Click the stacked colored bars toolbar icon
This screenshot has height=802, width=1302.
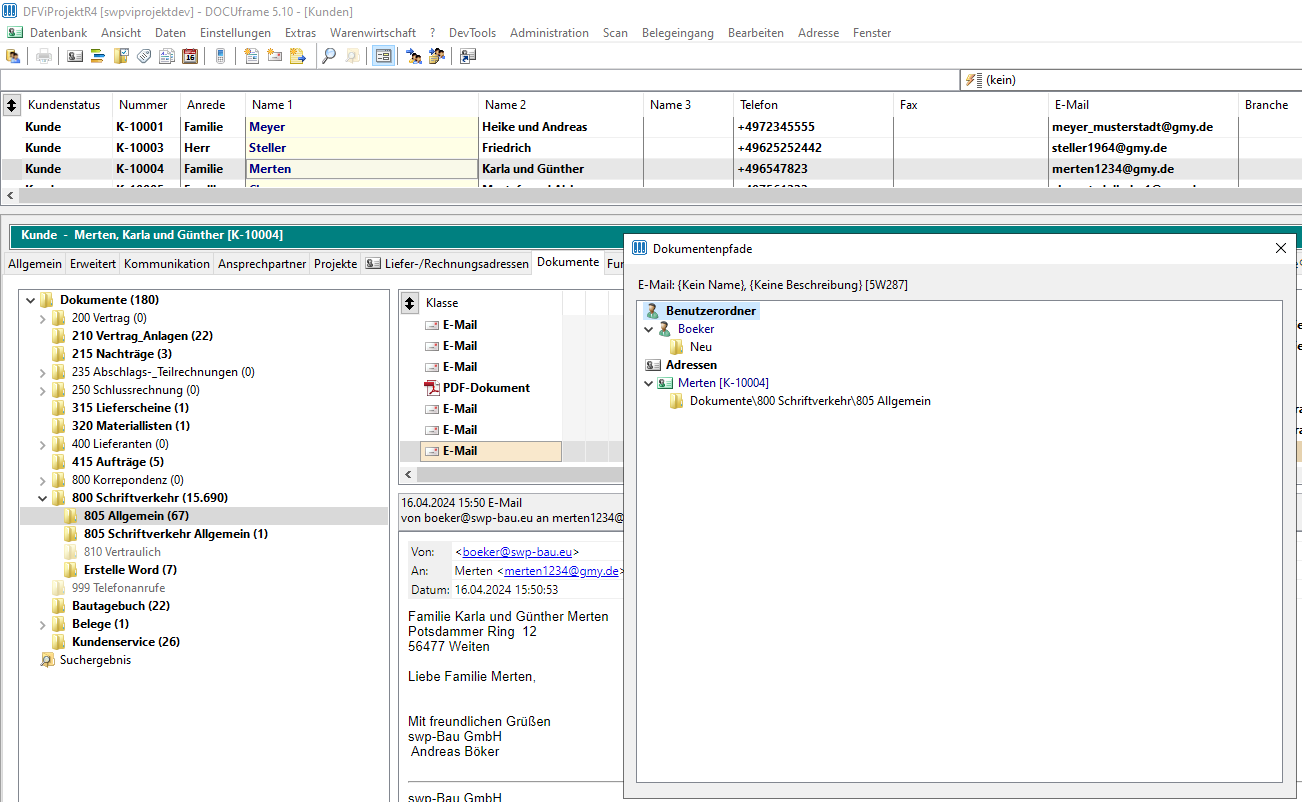pos(98,56)
